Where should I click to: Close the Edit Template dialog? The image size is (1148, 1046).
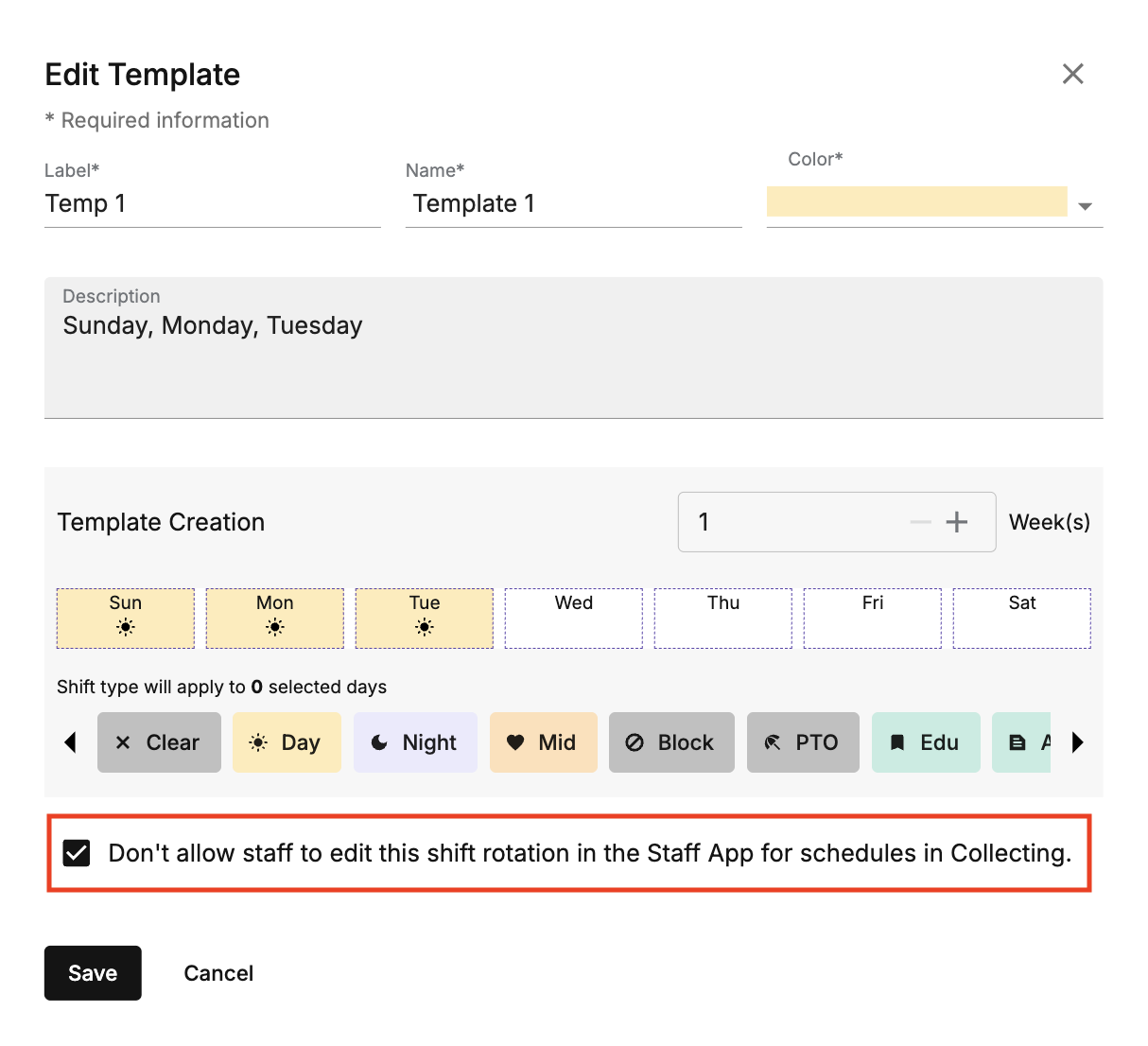(1072, 74)
